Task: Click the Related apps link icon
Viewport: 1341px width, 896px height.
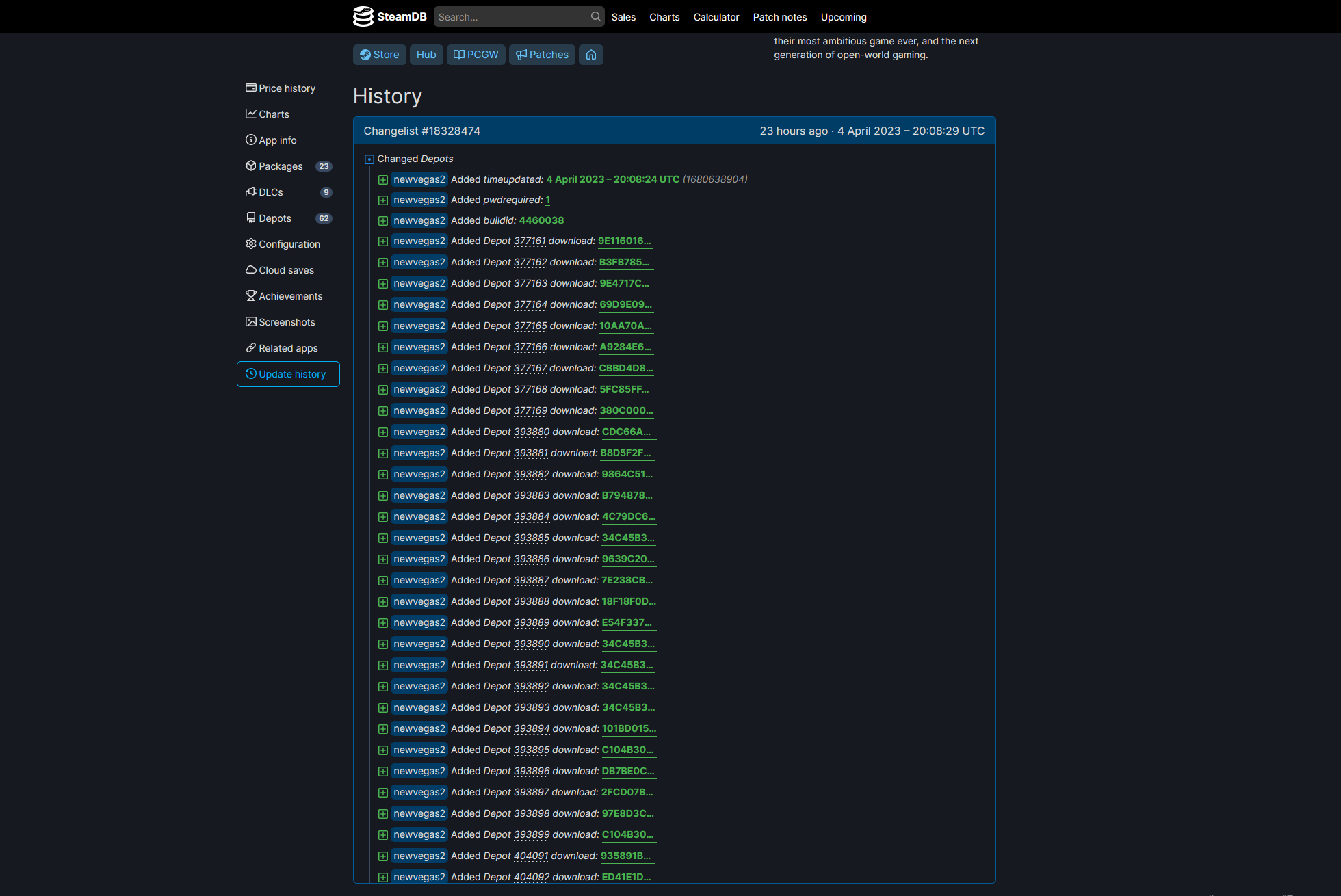Action: (251, 347)
